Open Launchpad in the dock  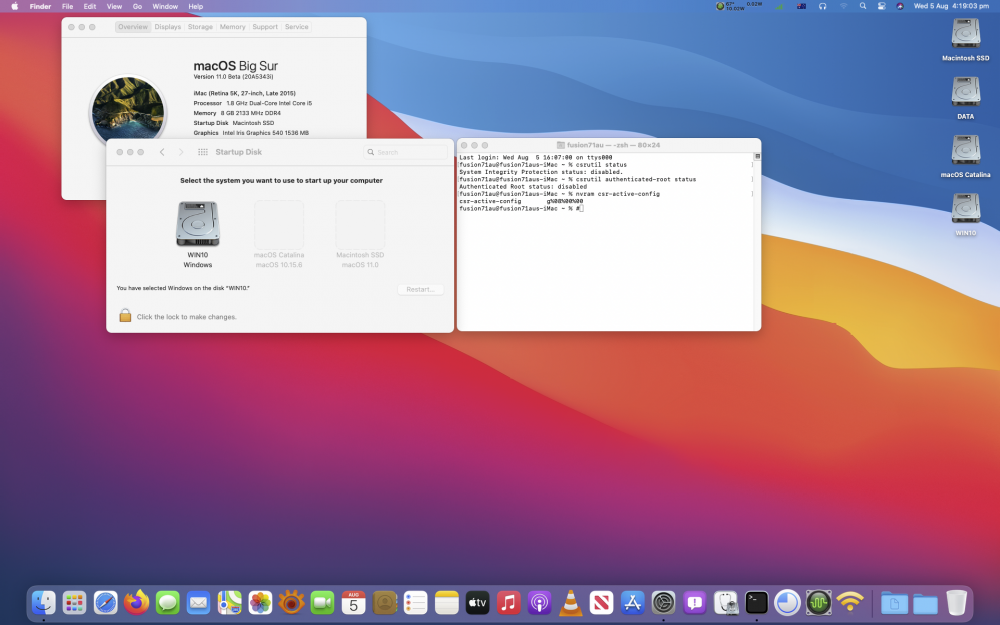75,602
